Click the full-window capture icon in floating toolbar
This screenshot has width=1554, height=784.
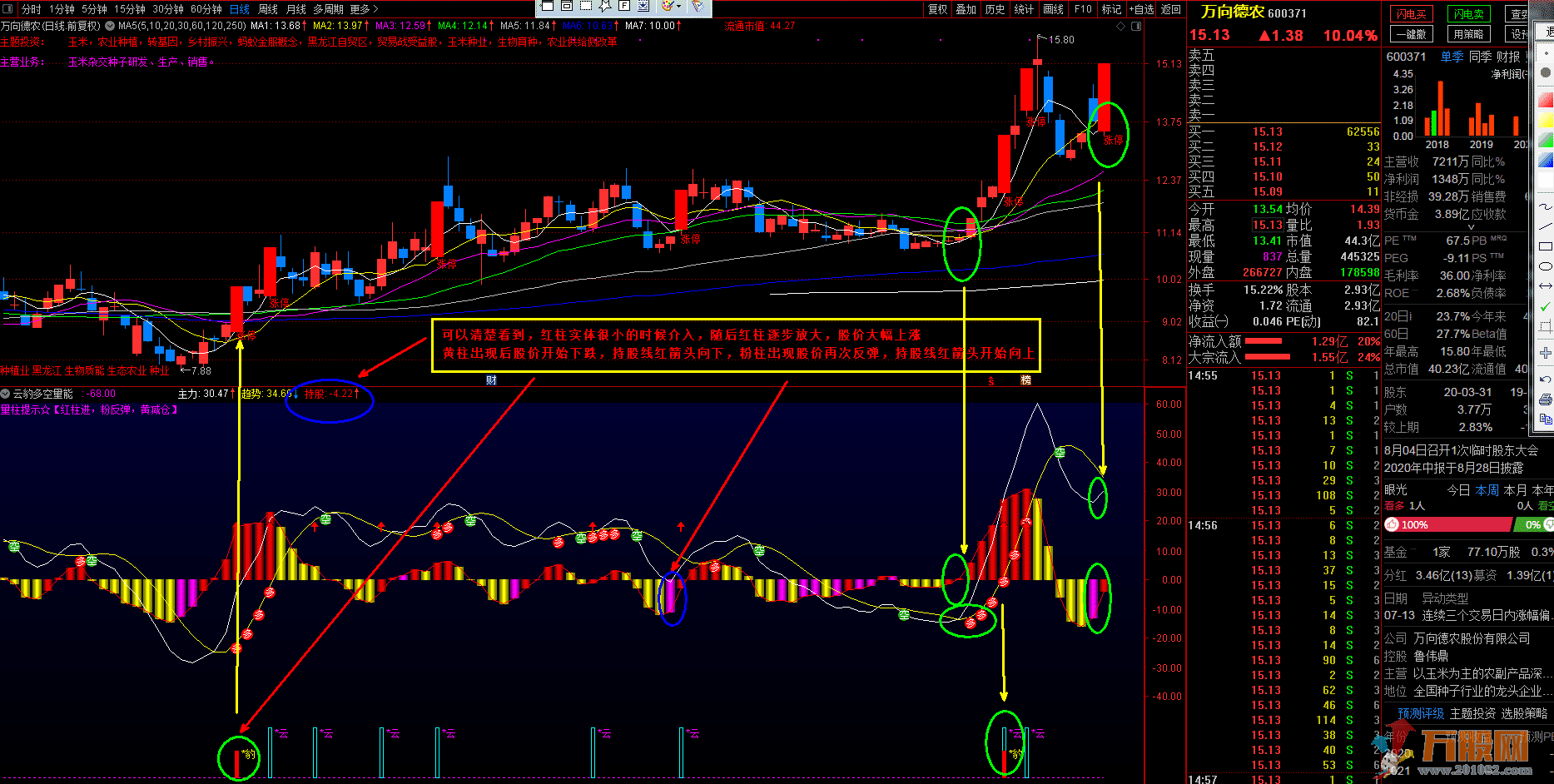548,5
